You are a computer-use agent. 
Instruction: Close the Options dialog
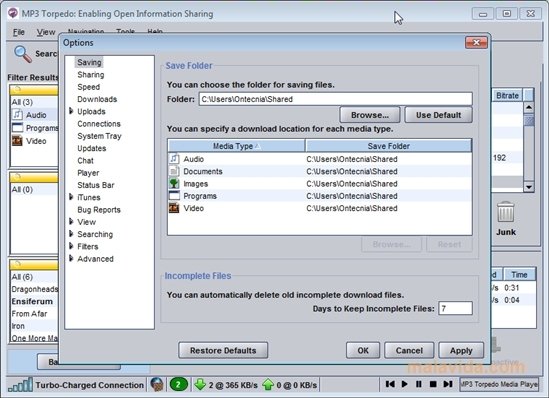476,43
